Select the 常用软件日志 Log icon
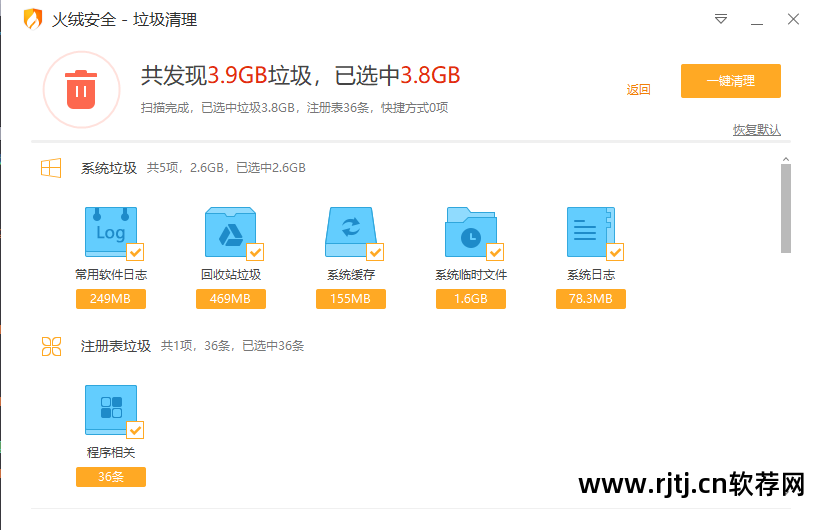The height and width of the screenshot is (530, 814). [111, 232]
